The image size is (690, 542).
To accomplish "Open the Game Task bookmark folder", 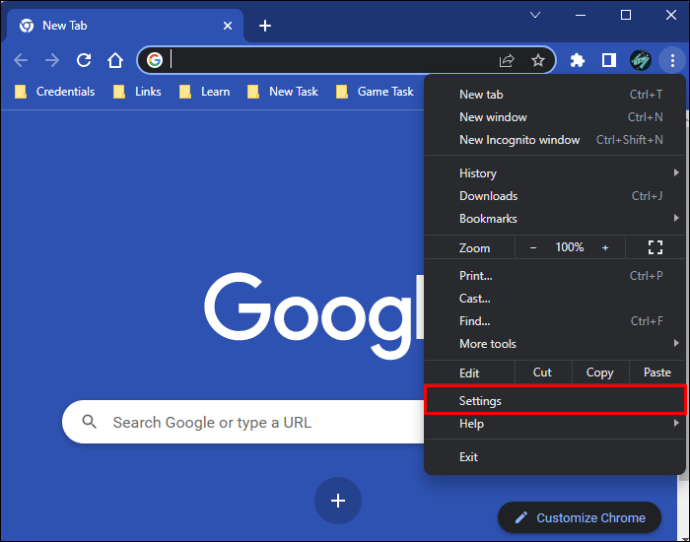I will click(x=375, y=92).
